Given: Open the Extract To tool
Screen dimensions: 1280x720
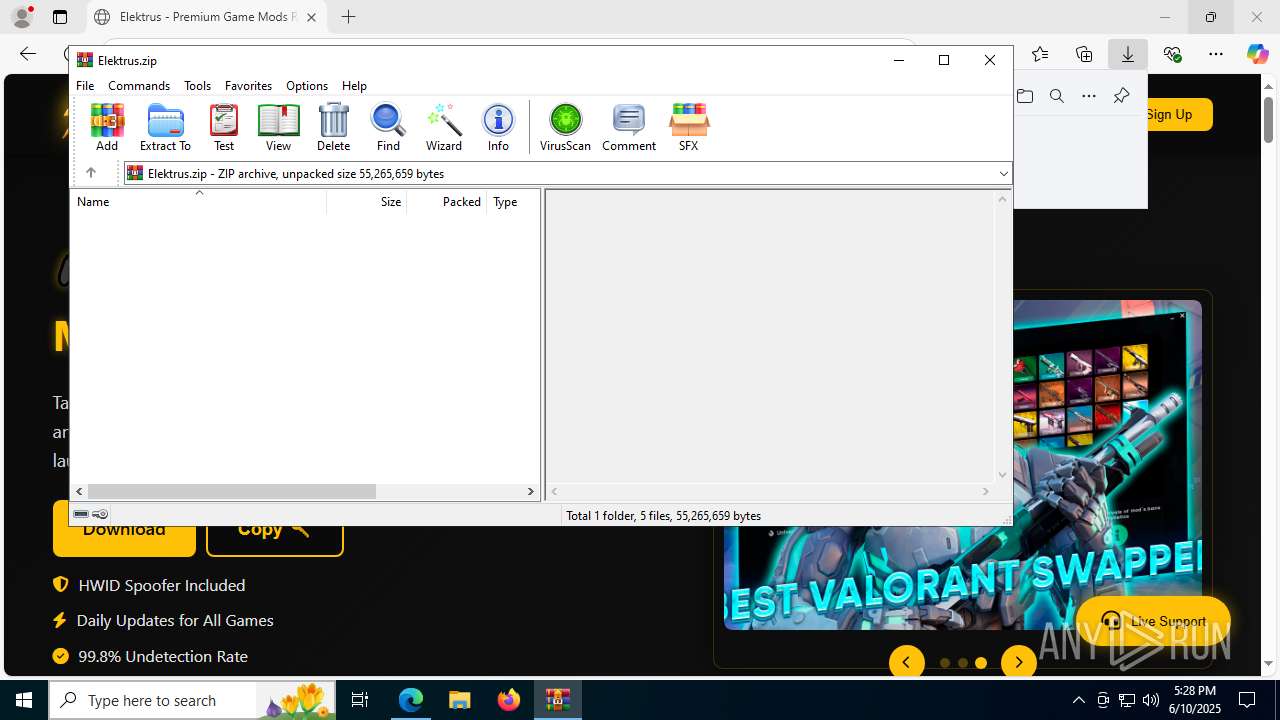Looking at the screenshot, I should tap(165, 127).
